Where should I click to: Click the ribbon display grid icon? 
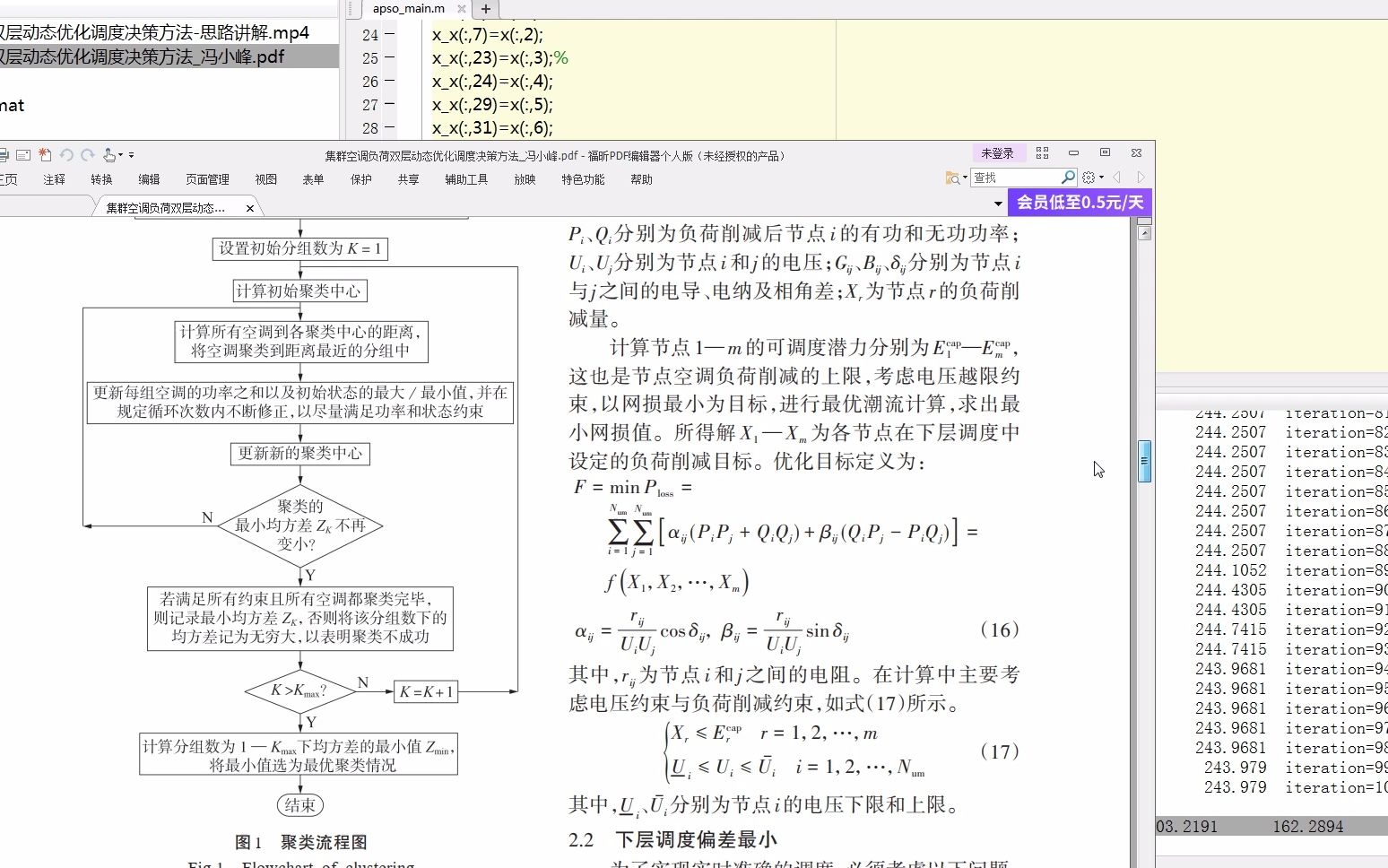tap(1042, 153)
